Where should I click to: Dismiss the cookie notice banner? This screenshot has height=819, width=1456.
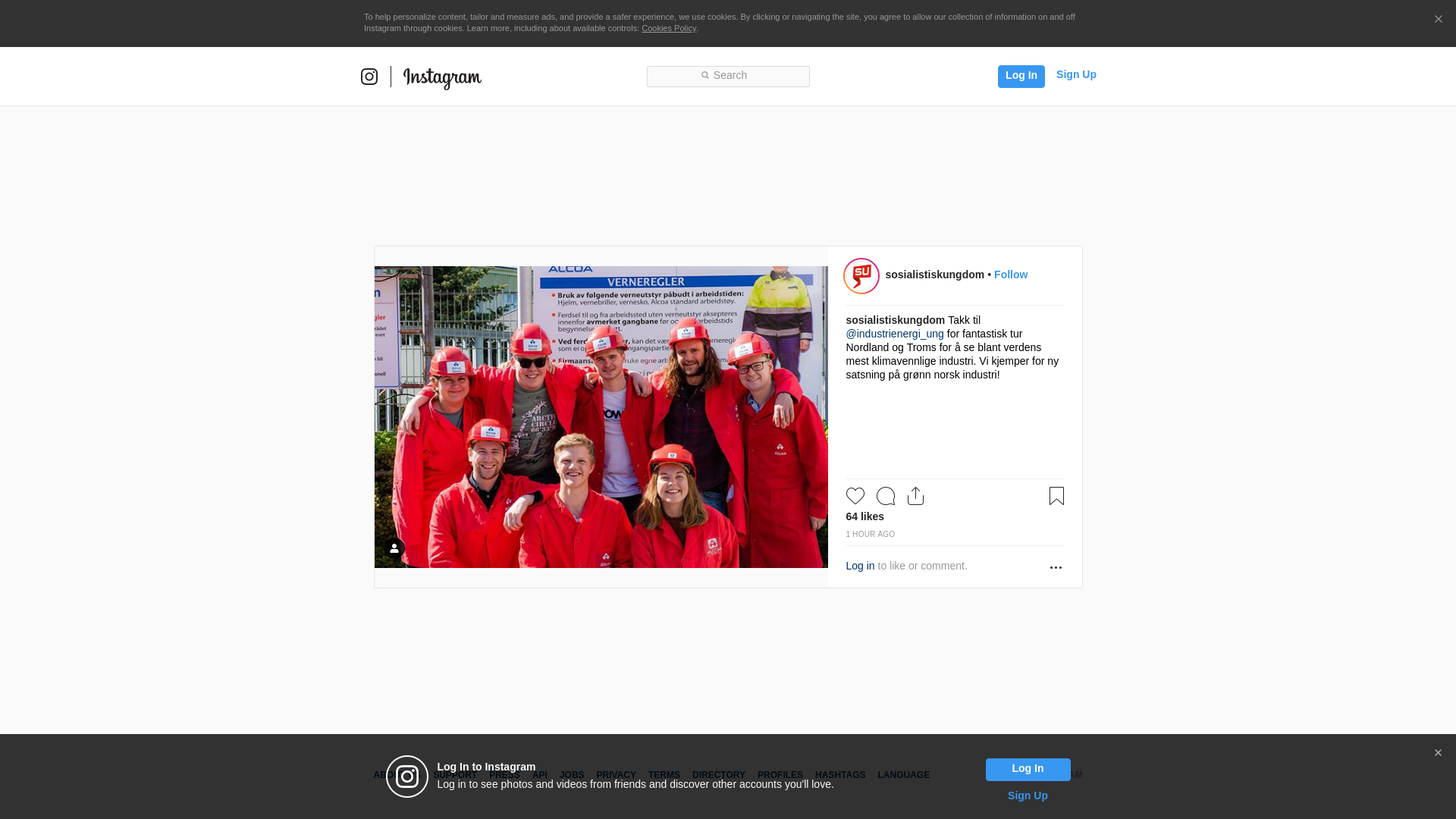[1438, 20]
